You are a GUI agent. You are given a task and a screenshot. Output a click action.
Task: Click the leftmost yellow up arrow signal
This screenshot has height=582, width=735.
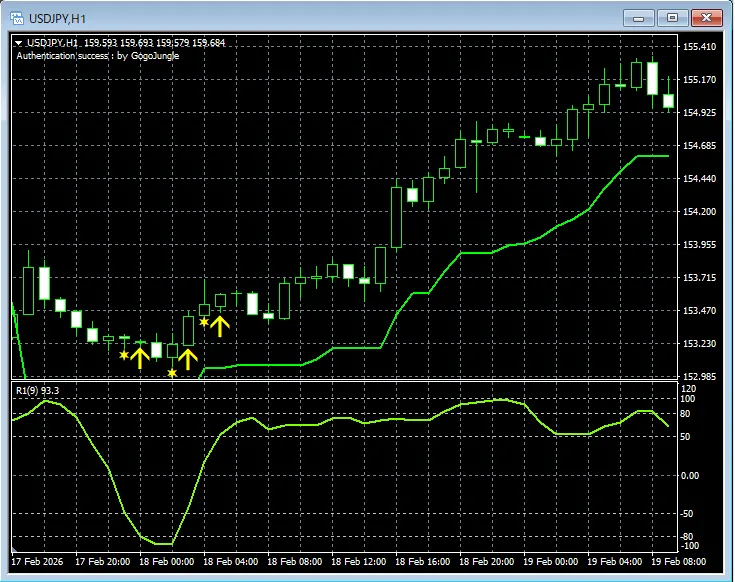pyautogui.click(x=140, y=356)
